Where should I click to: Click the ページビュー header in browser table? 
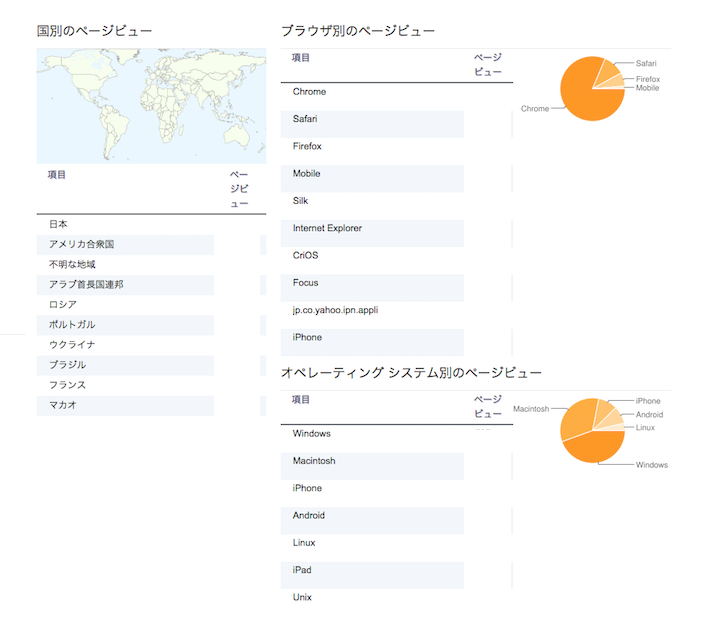pos(488,65)
